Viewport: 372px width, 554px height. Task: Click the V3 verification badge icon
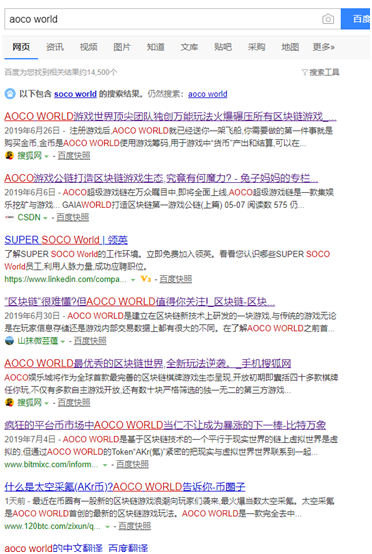pos(146,279)
